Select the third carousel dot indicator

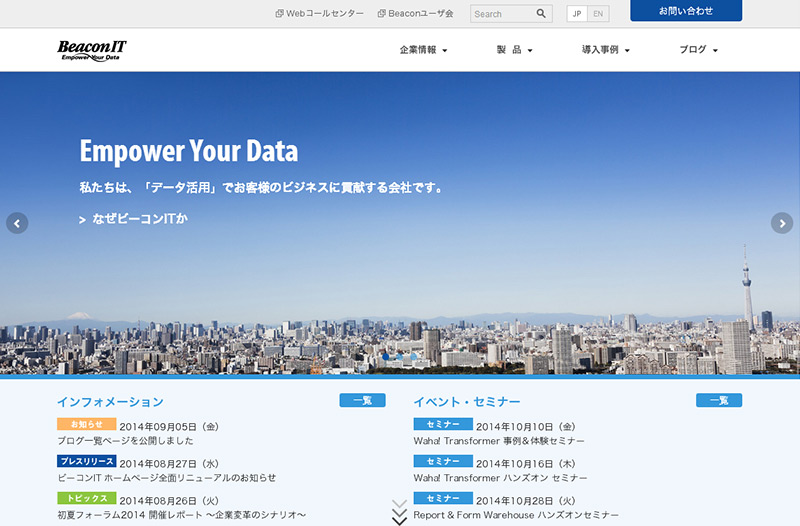(413, 357)
